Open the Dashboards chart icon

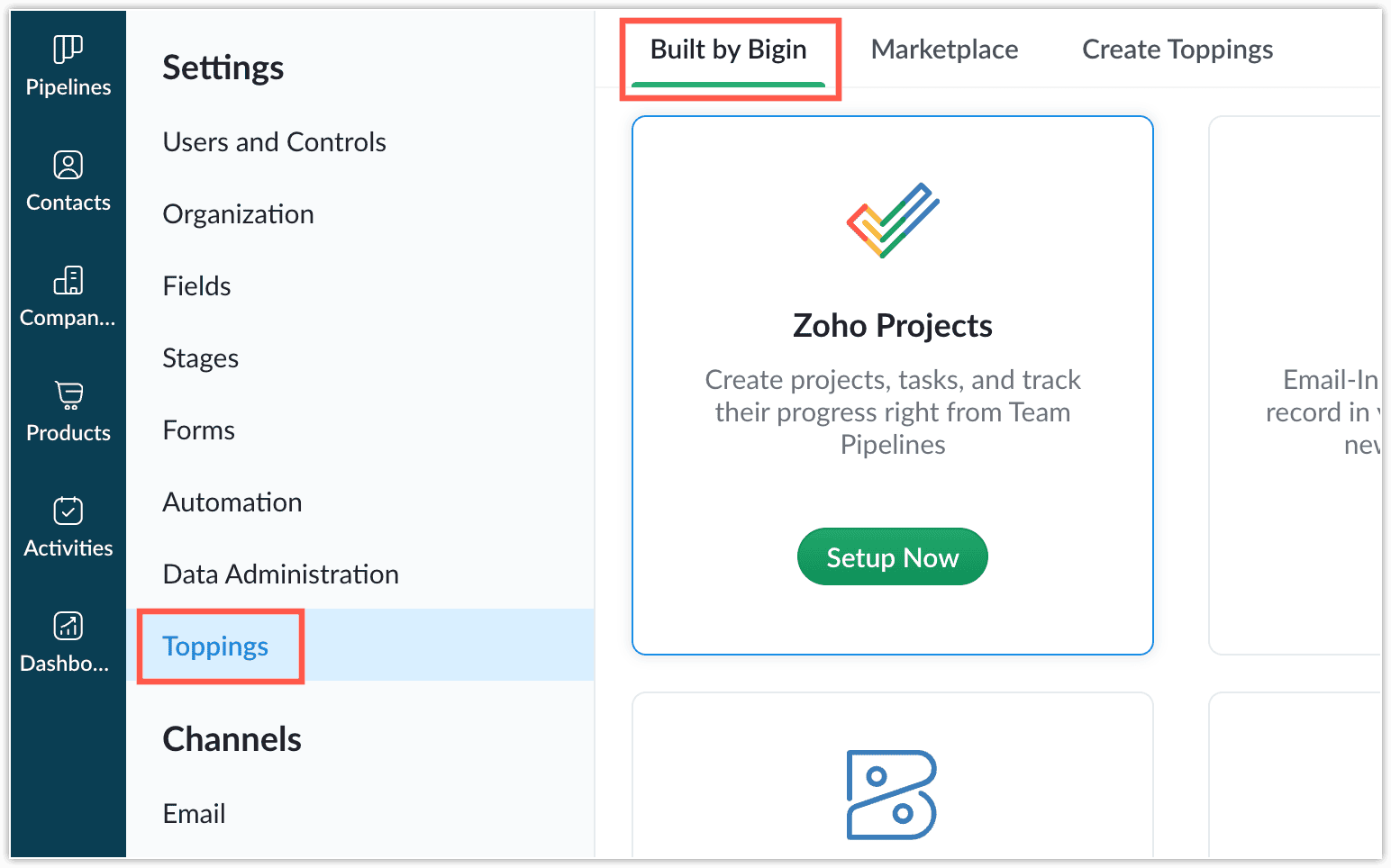coord(68,626)
